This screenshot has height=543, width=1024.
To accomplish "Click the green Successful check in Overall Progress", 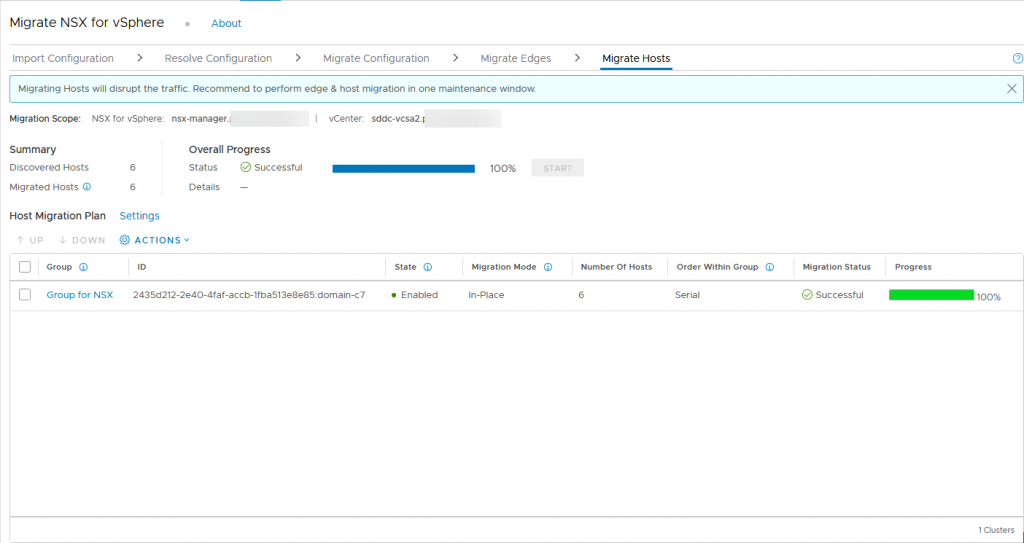I will coord(246,167).
